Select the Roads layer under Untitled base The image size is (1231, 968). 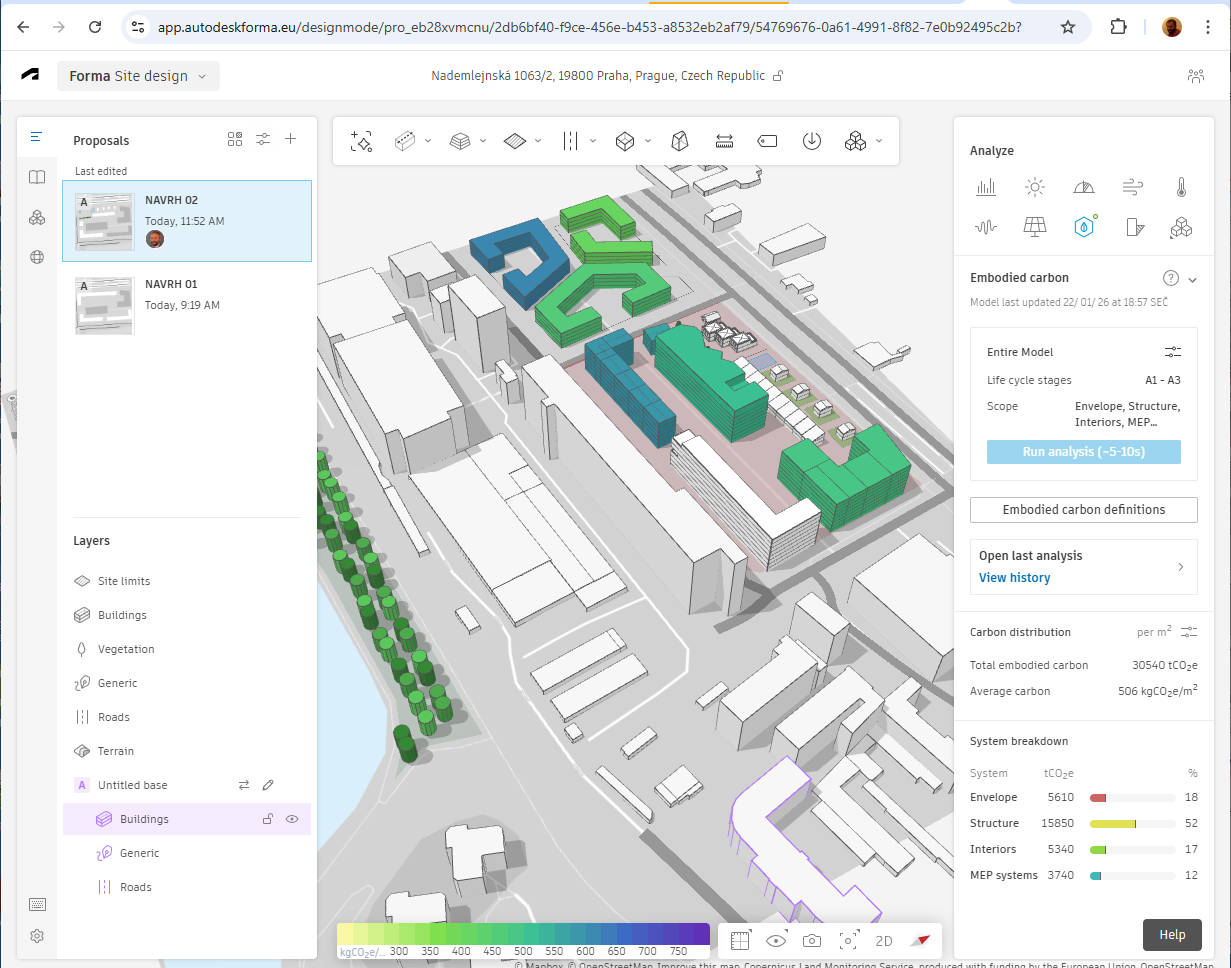(135, 887)
